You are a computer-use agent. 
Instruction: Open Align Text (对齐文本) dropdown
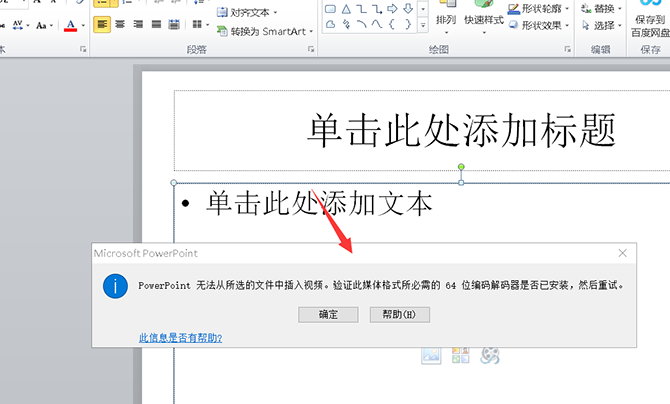[247, 12]
